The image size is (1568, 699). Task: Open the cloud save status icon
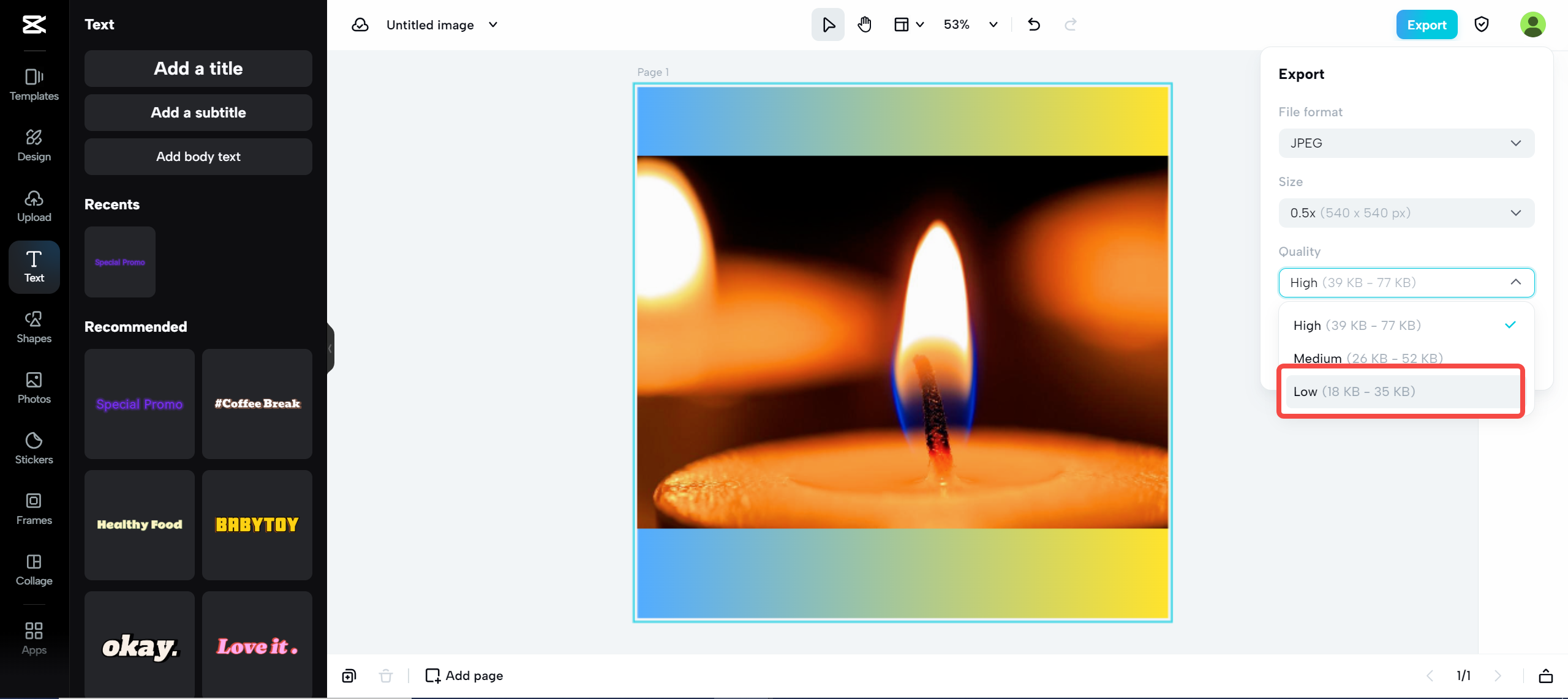click(x=360, y=24)
